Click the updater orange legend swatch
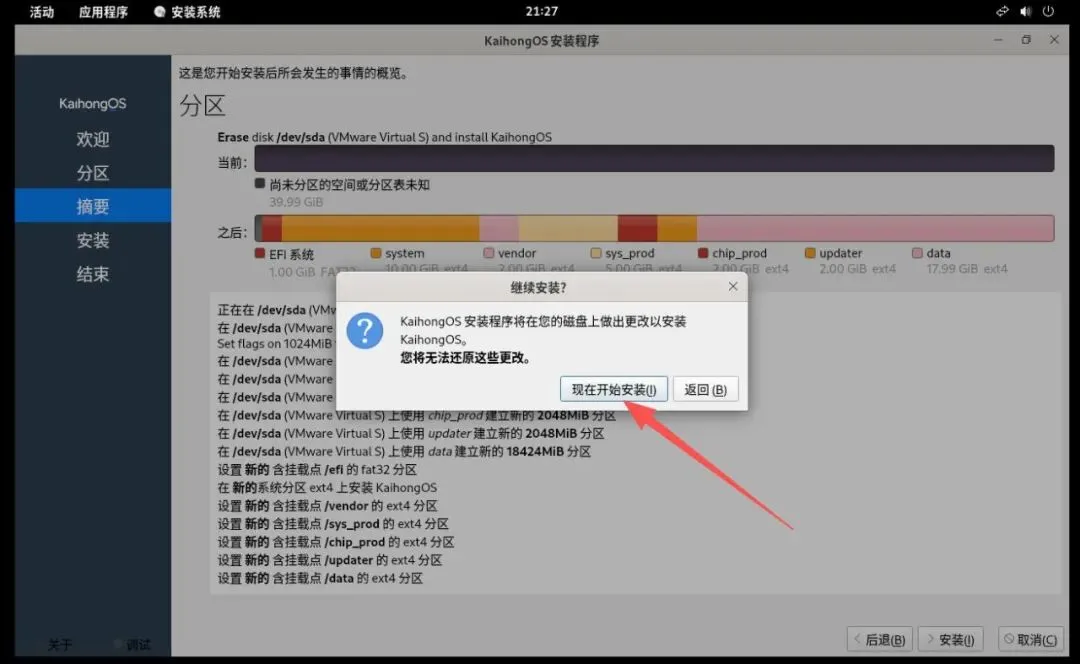 point(810,253)
